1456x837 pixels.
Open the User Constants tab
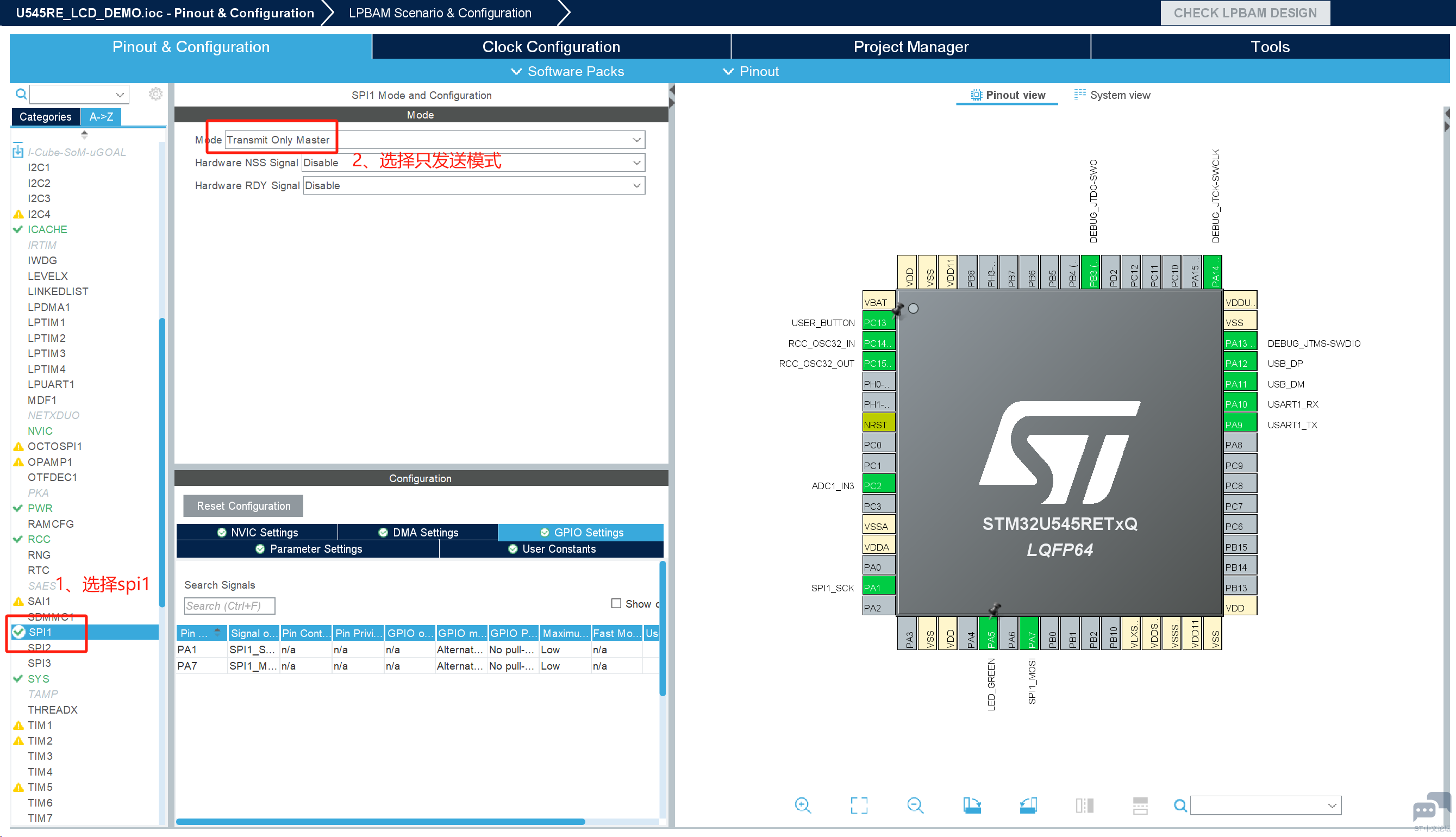point(552,549)
